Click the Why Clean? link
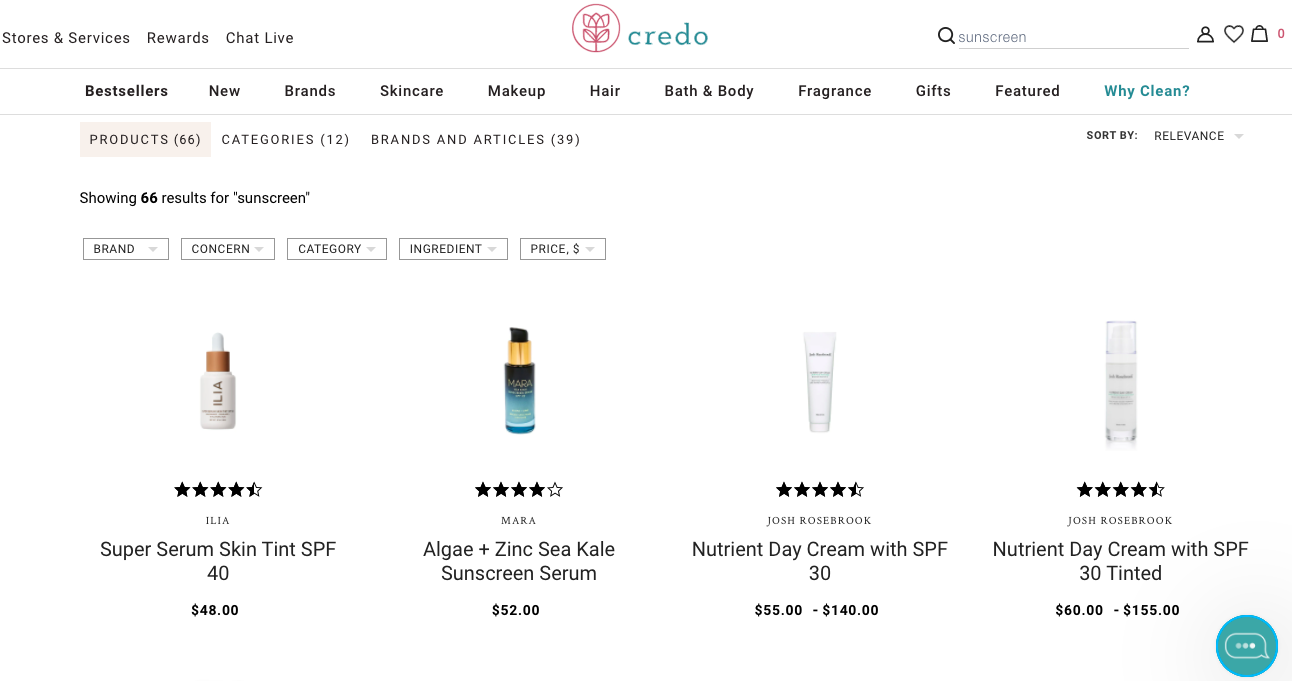1292x681 pixels. coord(1146,91)
